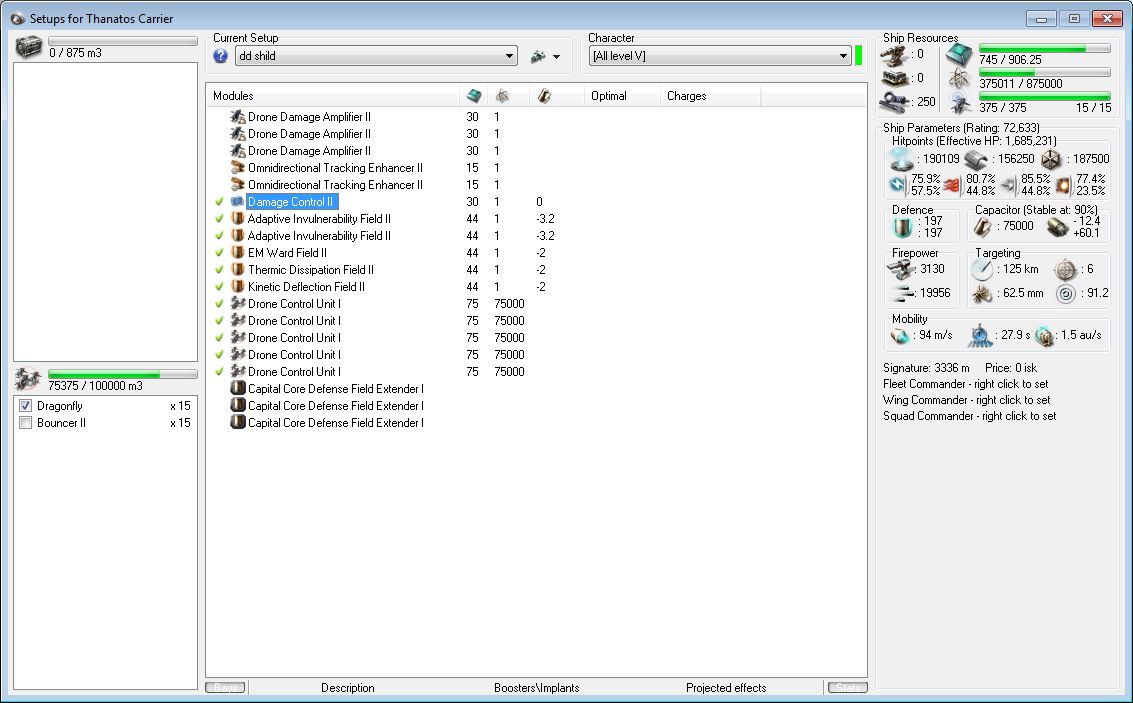This screenshot has width=1133, height=703.
Task: Toggle Thermic Dissipation Field II active checkmark
Action: click(220, 269)
